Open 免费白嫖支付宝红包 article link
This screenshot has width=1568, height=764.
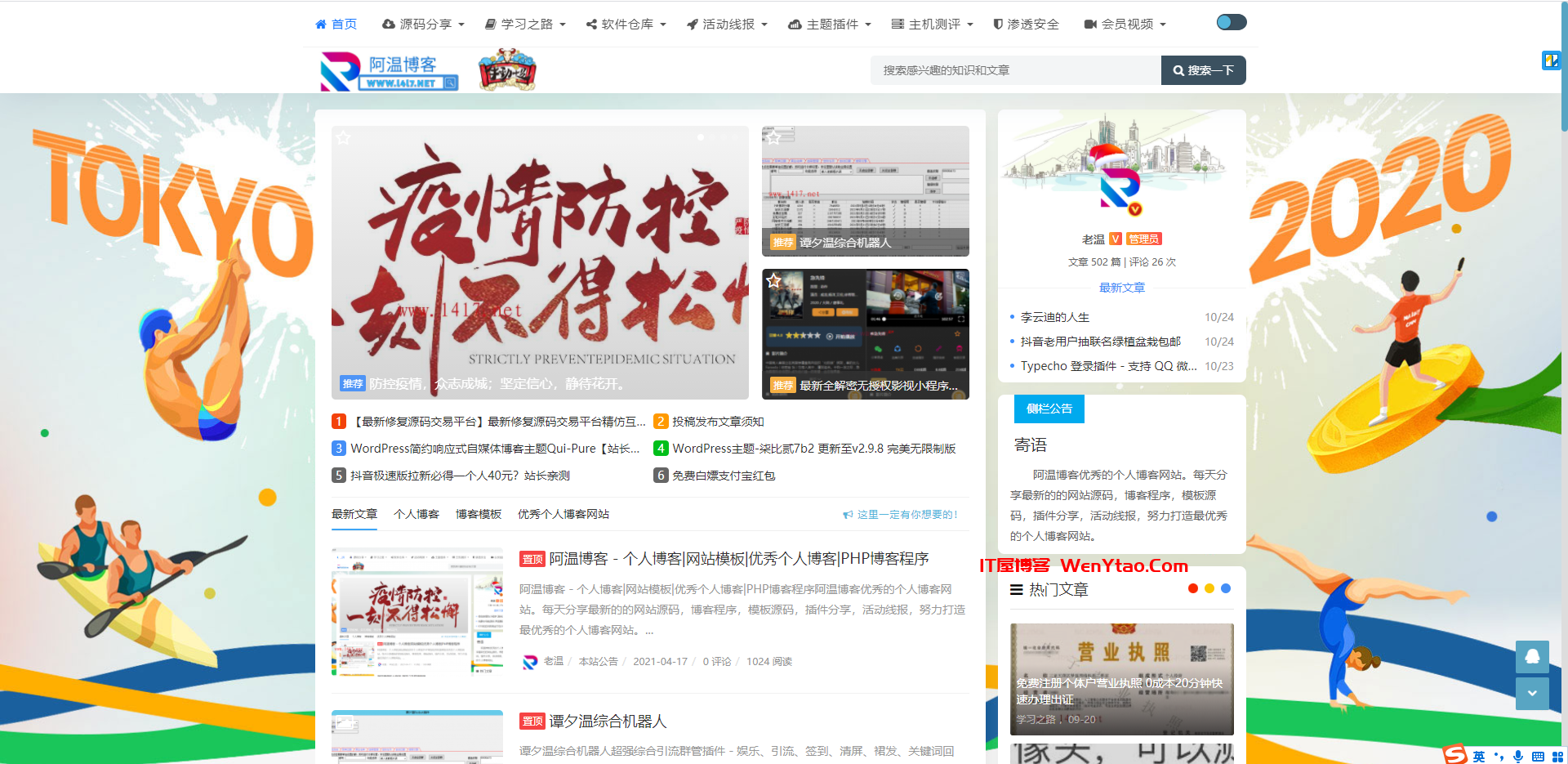[724, 476]
